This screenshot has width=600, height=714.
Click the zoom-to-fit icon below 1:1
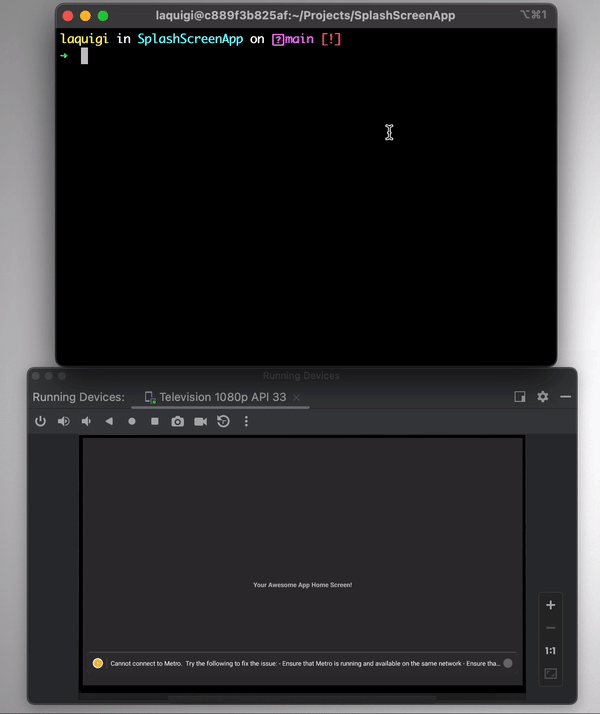coord(551,673)
